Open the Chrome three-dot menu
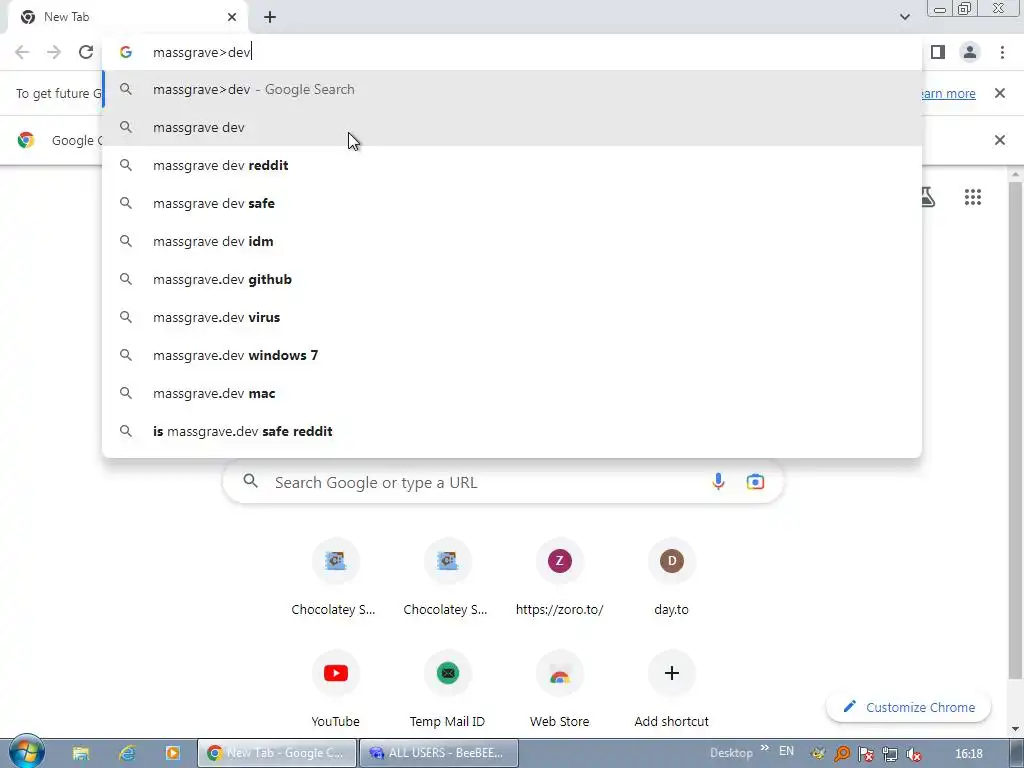The image size is (1024, 768). point(1002,52)
